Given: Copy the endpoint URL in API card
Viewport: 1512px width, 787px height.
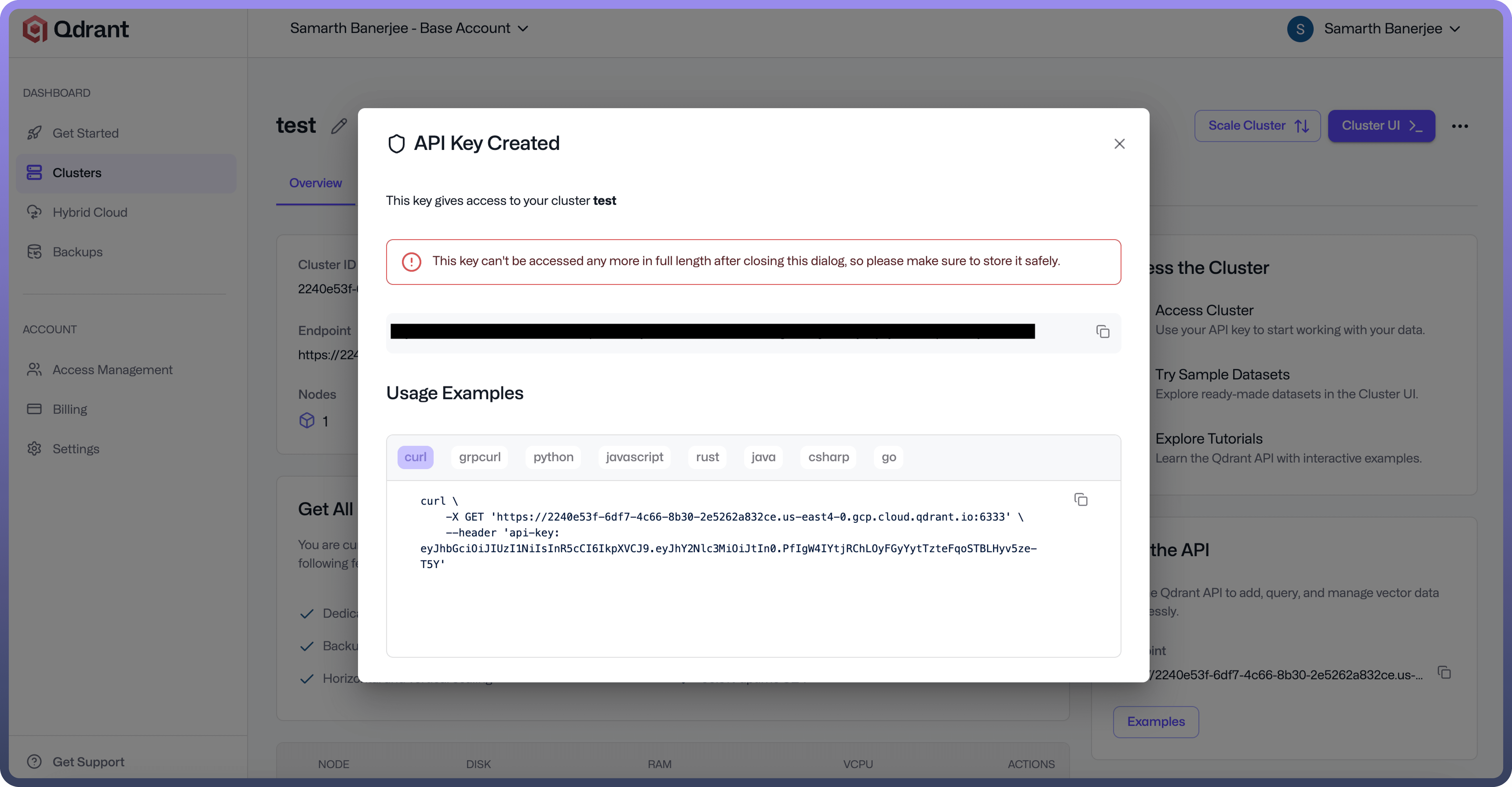Looking at the screenshot, I should pyautogui.click(x=1444, y=672).
